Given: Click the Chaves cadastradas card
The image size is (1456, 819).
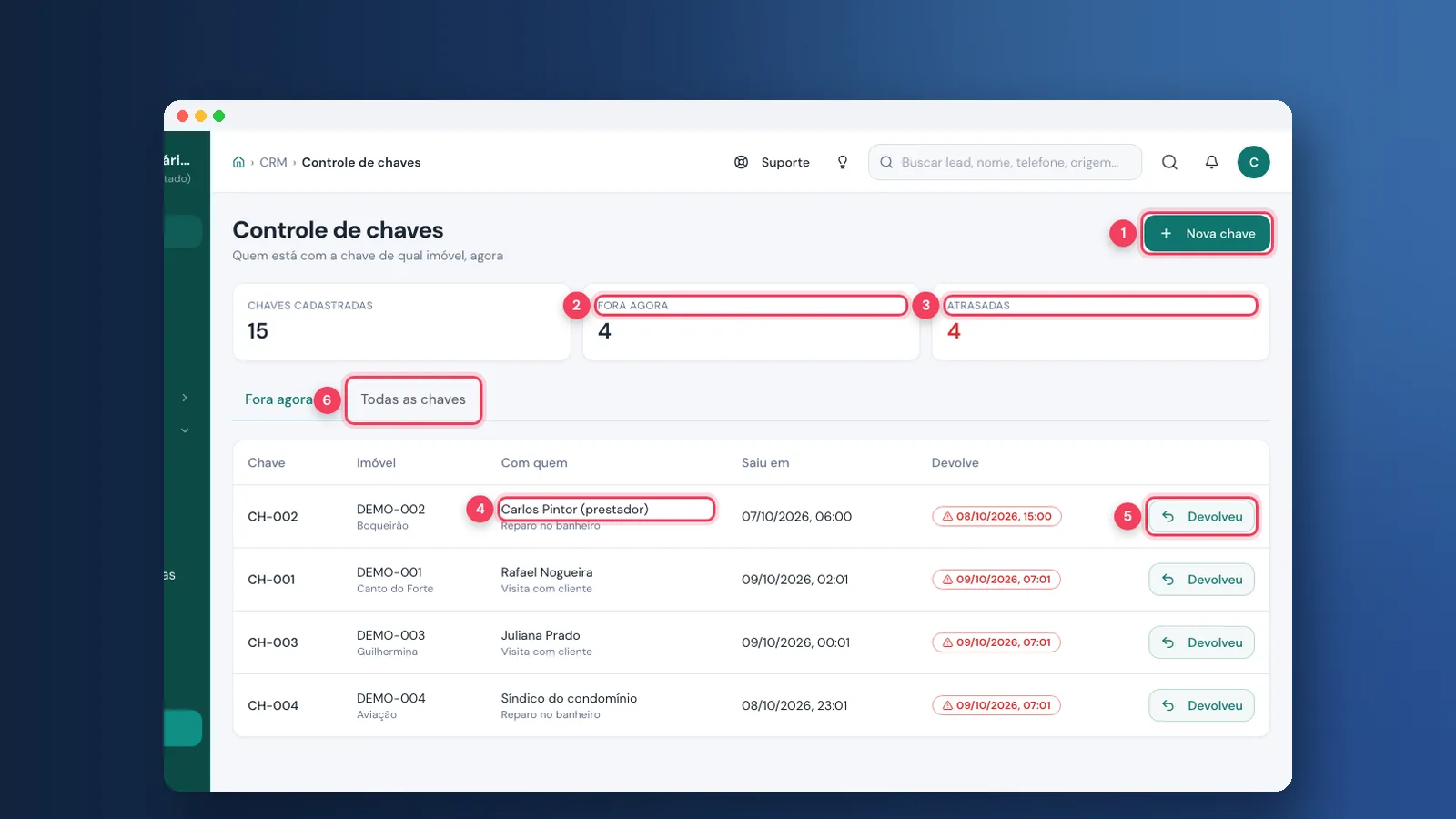Looking at the screenshot, I should coord(401,322).
